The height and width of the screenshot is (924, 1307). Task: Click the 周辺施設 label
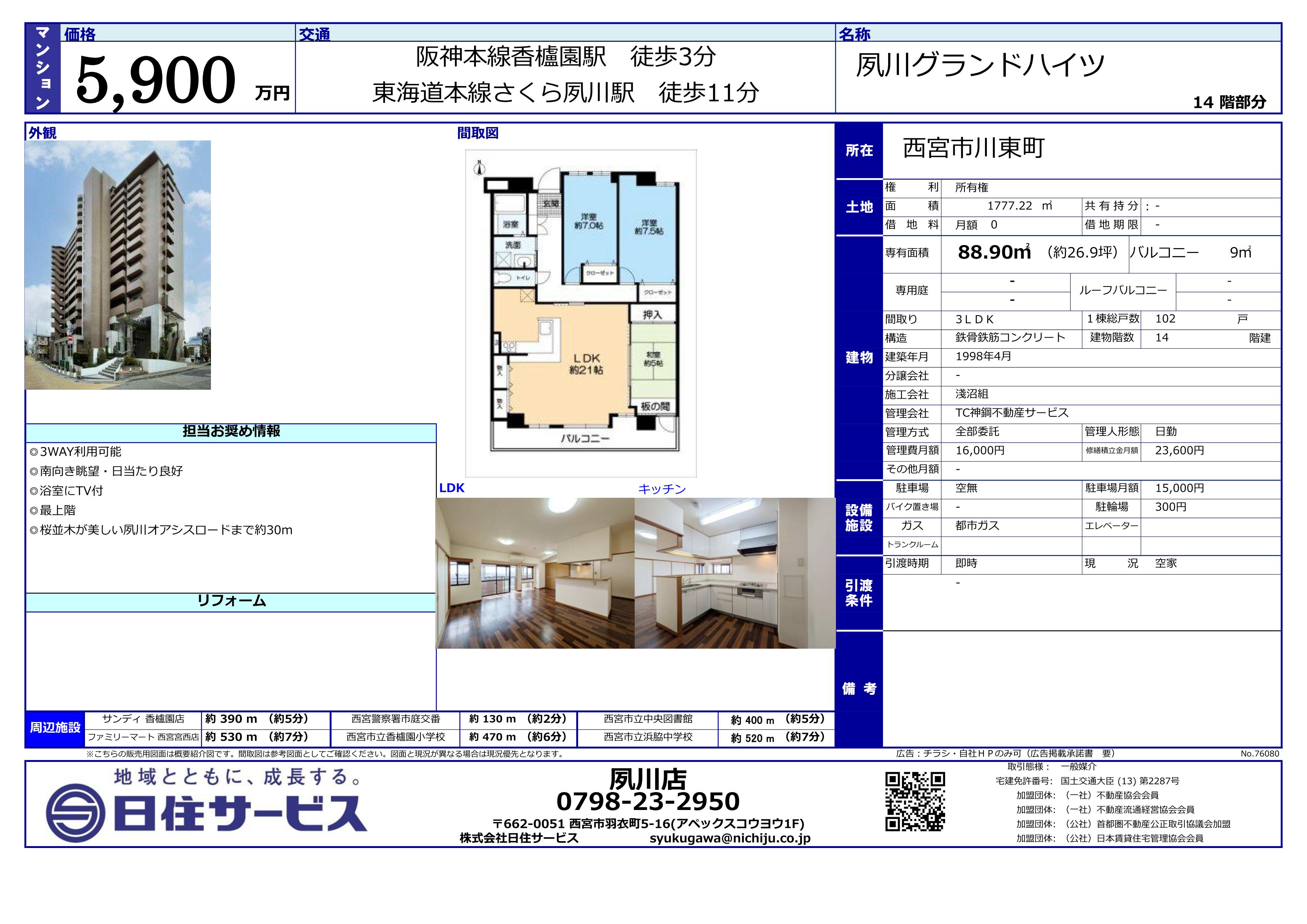coord(55,727)
